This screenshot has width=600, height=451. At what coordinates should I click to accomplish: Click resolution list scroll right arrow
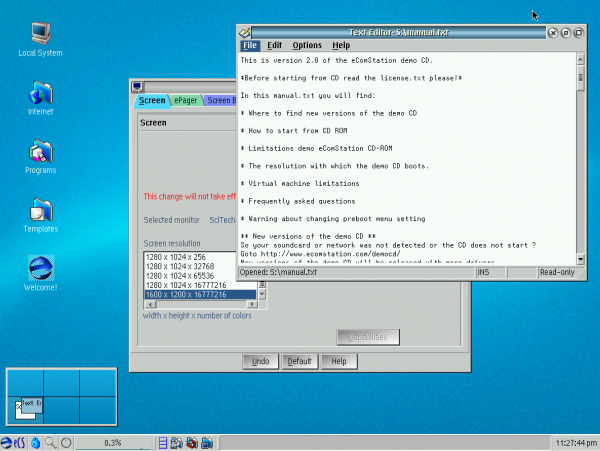pos(252,304)
